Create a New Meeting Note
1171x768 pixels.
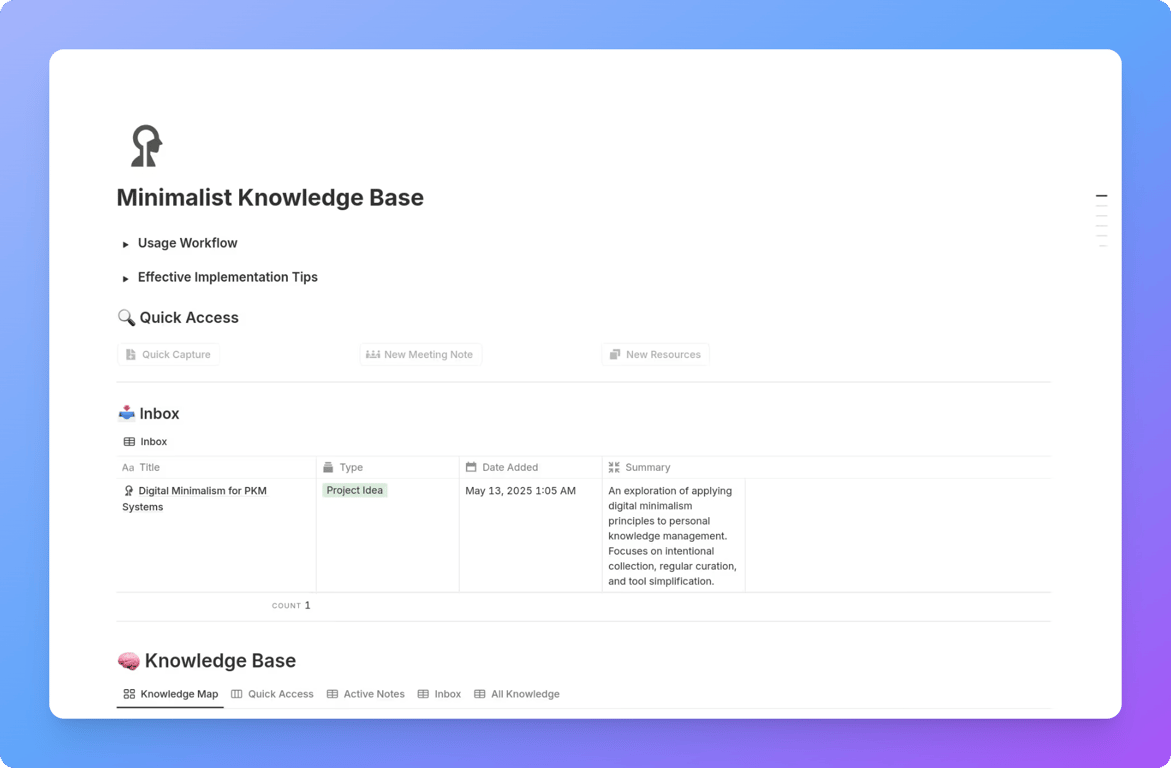pos(420,354)
